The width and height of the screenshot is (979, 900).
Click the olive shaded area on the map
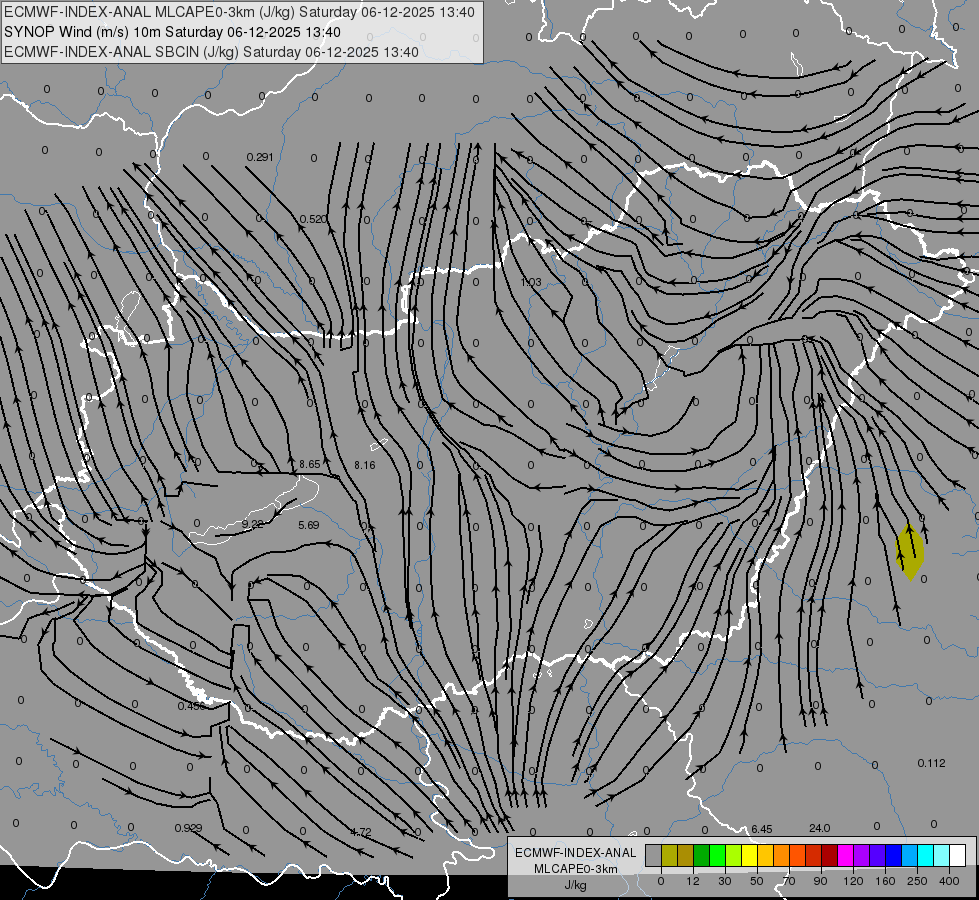(910, 553)
